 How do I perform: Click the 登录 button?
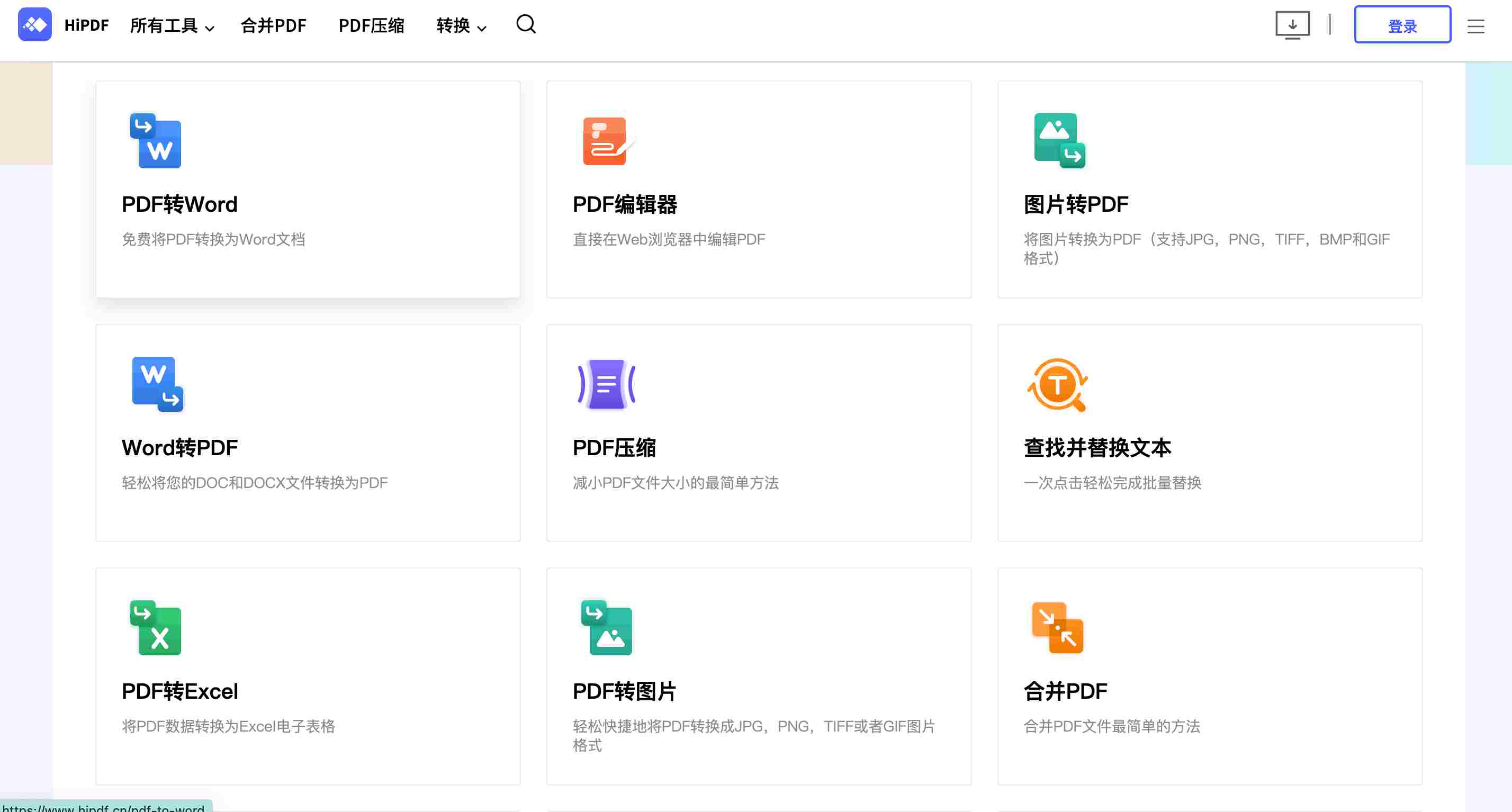pos(1402,25)
